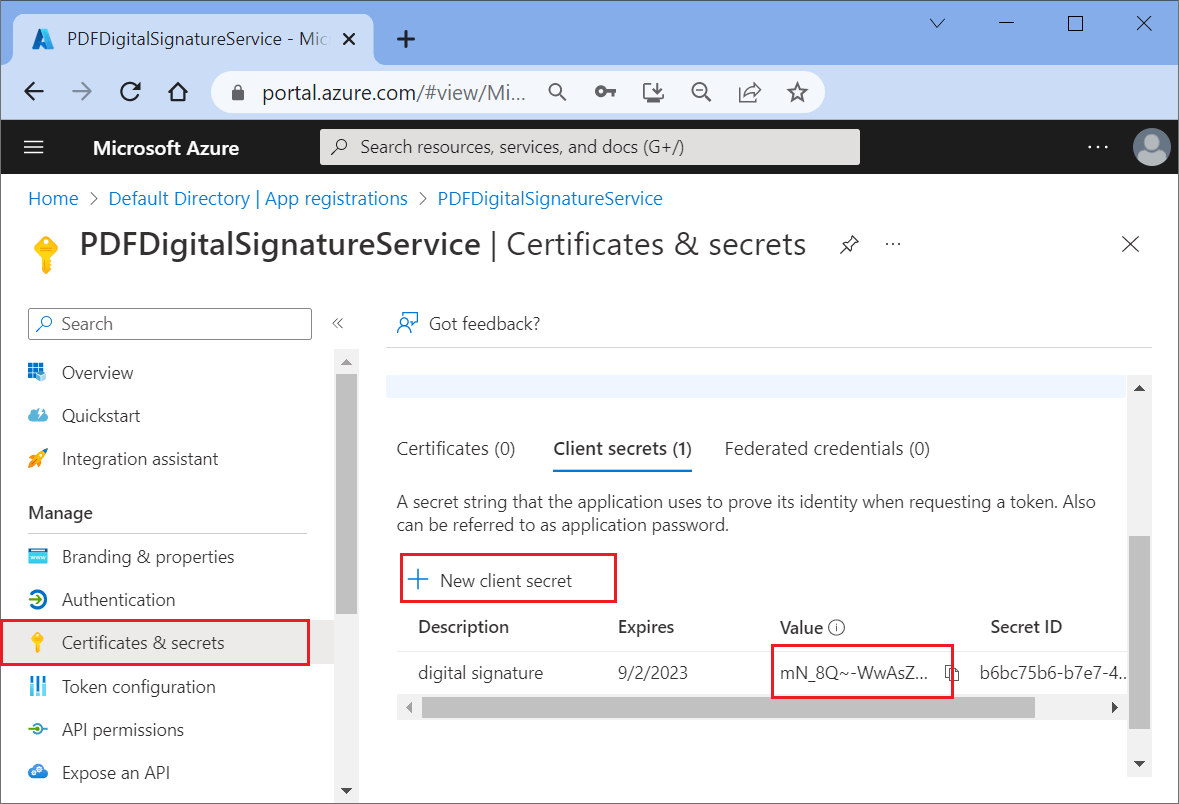Image resolution: width=1179 pixels, height=804 pixels.
Task: Refresh the page in the browser
Action: tap(129, 91)
